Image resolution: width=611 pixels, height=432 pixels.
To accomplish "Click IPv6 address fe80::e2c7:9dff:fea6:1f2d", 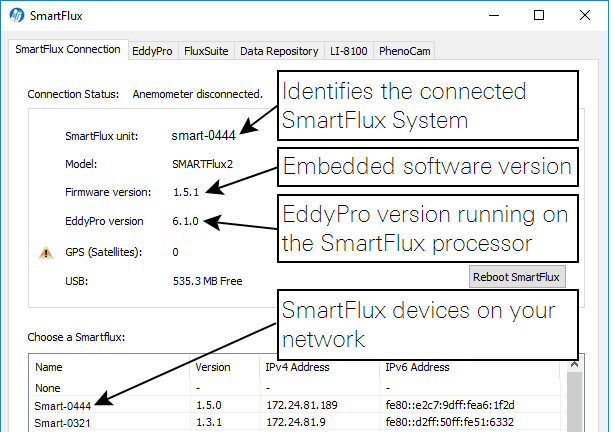I will coord(450,405).
